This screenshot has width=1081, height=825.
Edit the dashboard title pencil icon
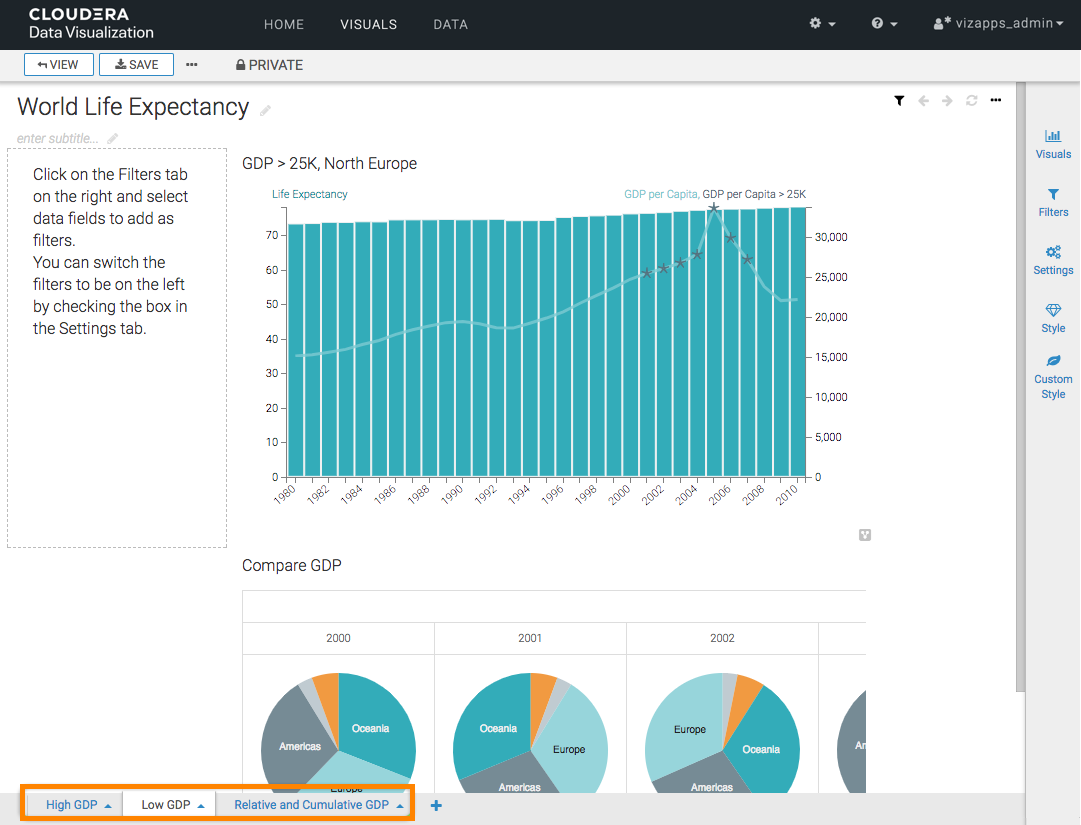click(265, 110)
